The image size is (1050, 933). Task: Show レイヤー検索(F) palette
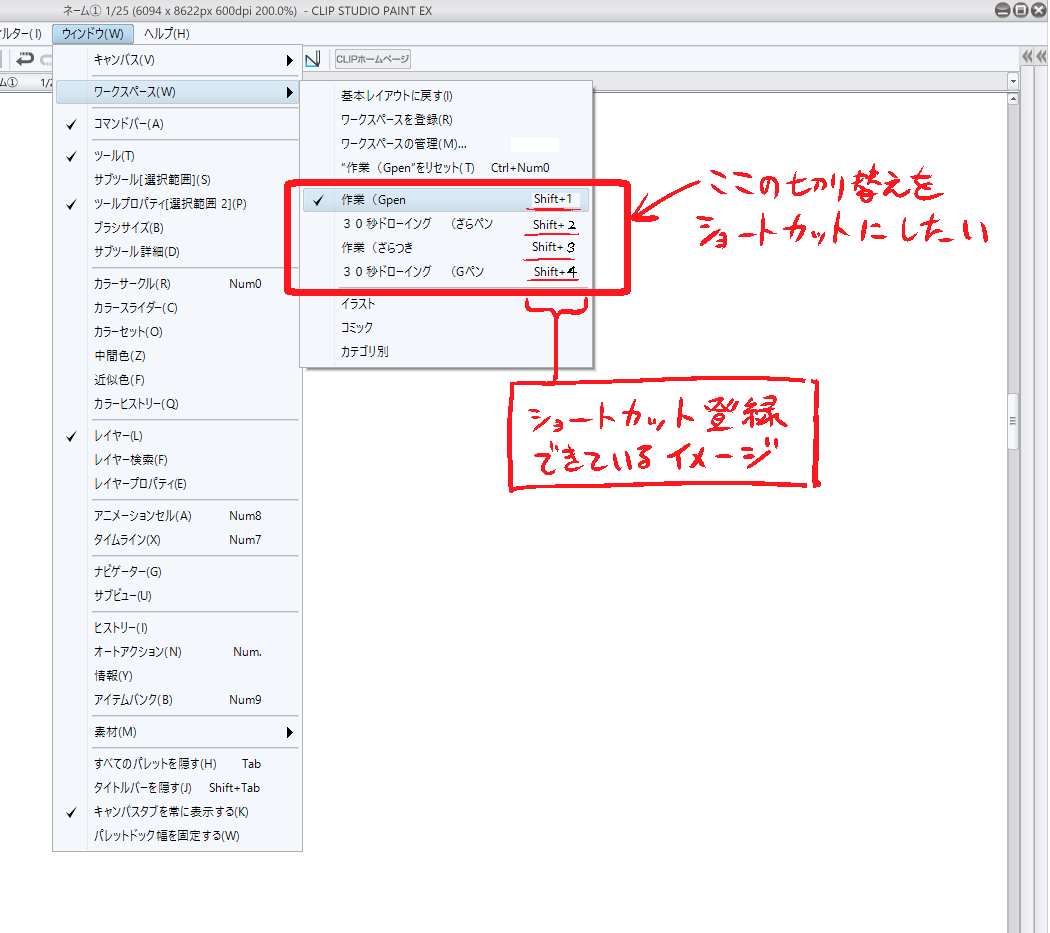click(177, 460)
